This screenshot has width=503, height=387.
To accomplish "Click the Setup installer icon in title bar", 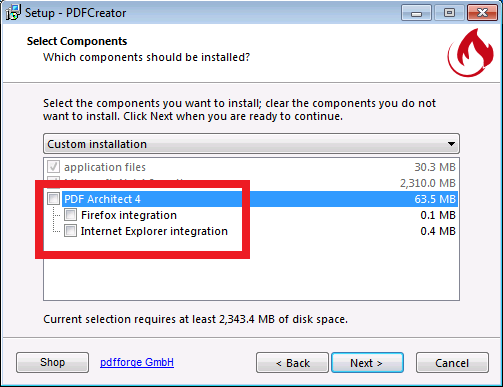I will (13, 13).
